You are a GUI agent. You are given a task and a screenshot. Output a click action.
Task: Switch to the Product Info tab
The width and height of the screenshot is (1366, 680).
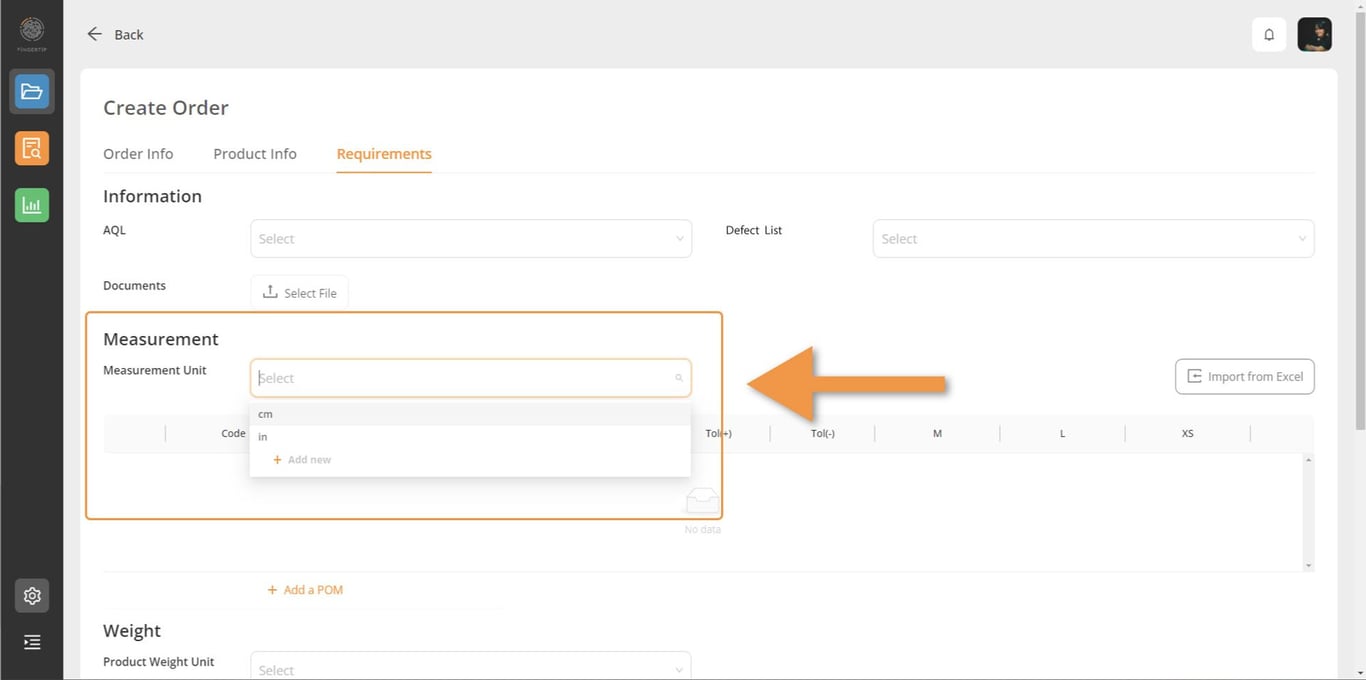(x=255, y=154)
